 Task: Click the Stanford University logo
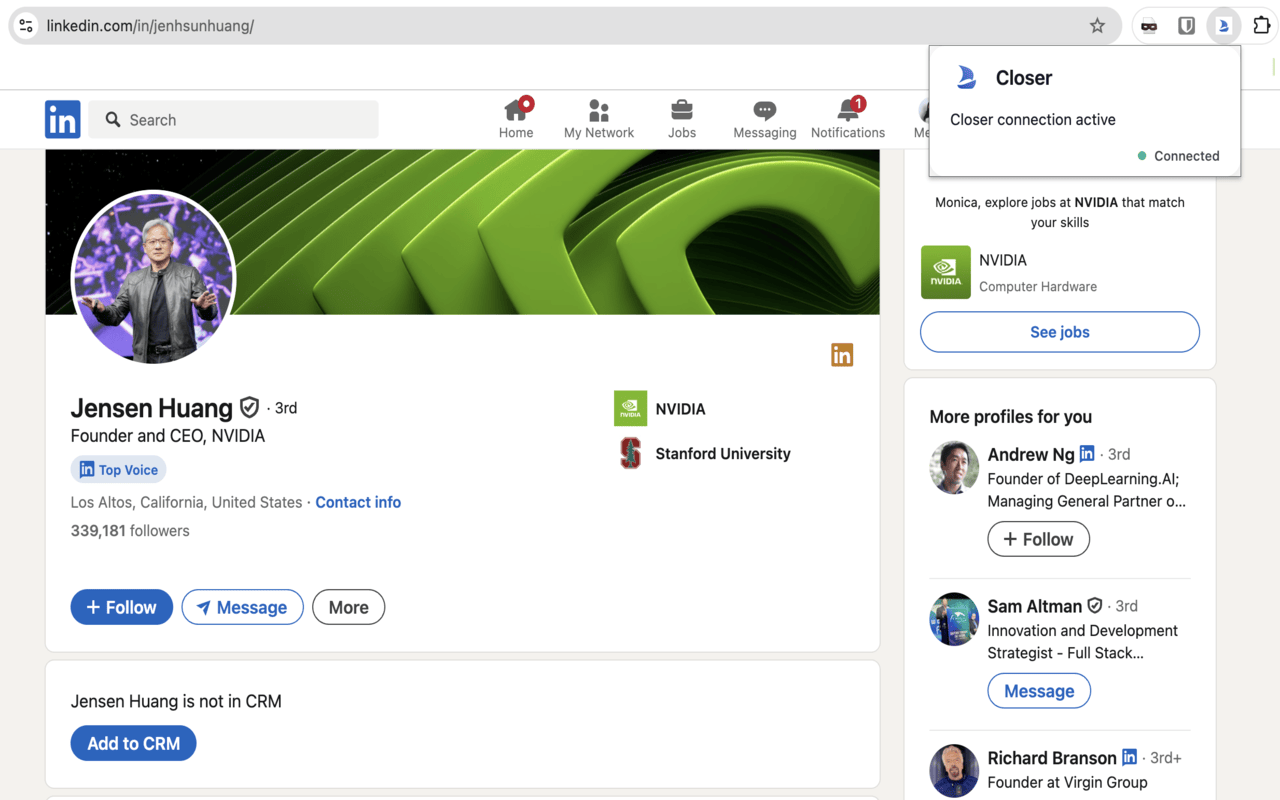pyautogui.click(x=630, y=453)
